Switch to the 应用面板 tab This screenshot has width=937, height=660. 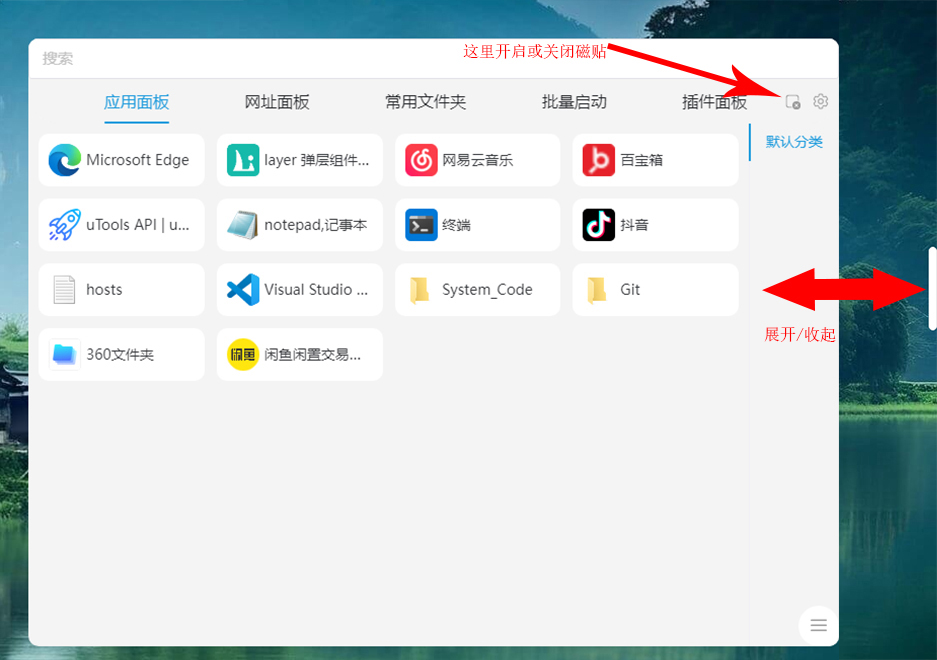tap(136, 102)
